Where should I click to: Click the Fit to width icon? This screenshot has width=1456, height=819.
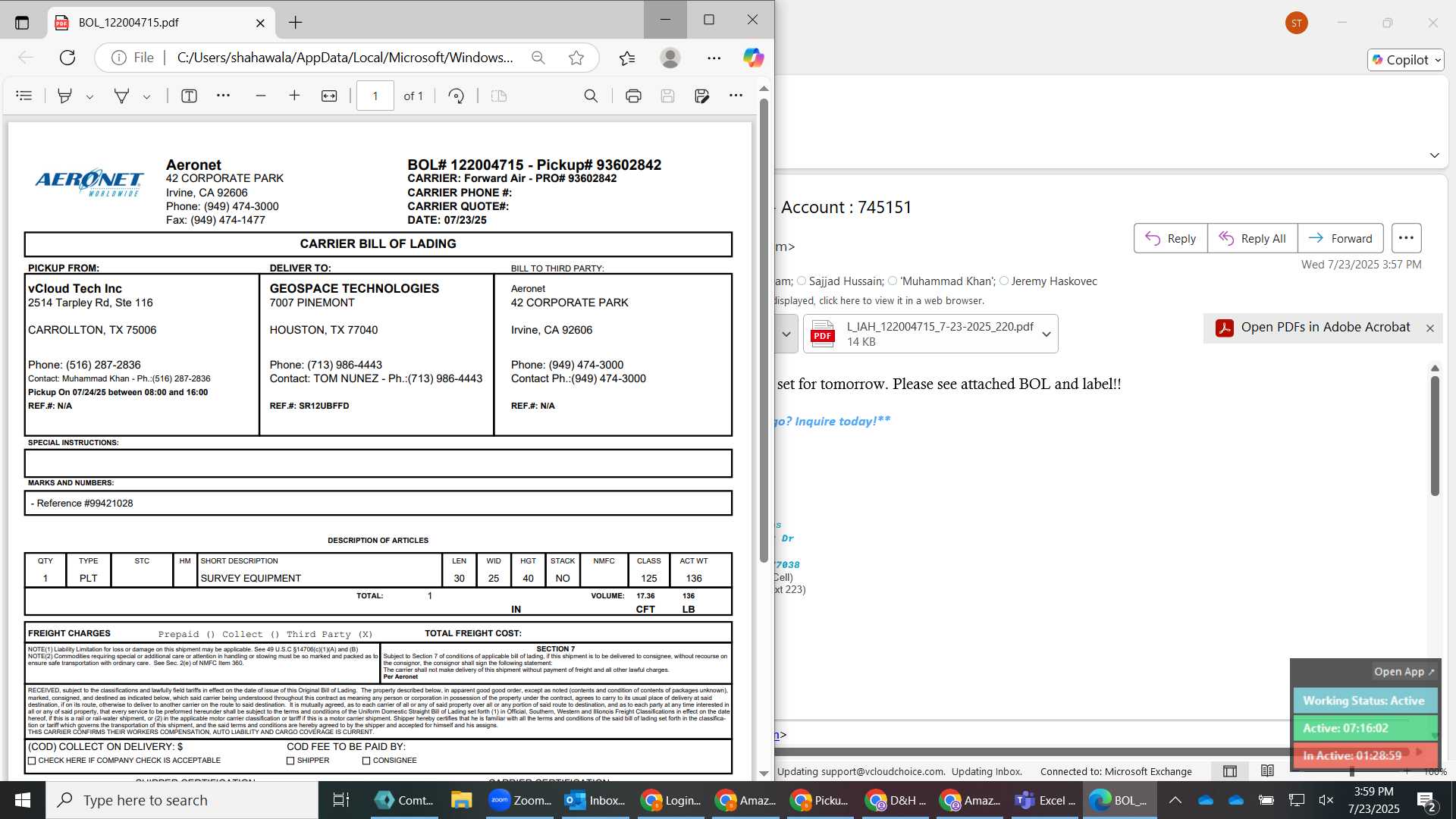329,96
